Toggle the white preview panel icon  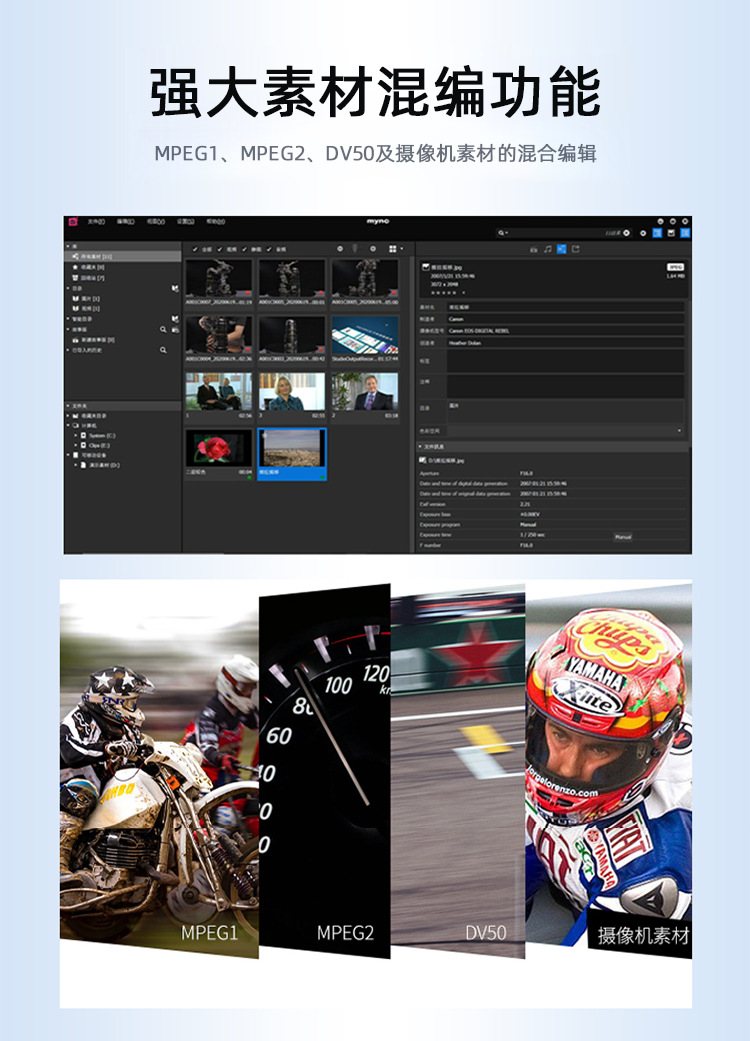(671, 233)
